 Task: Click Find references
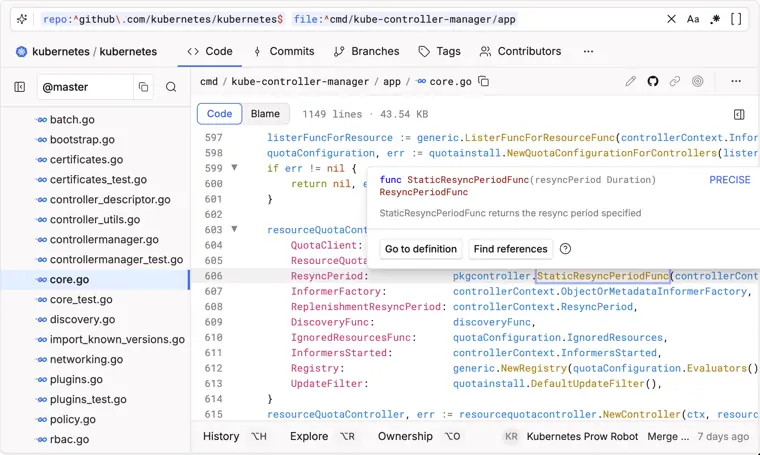tap(510, 249)
